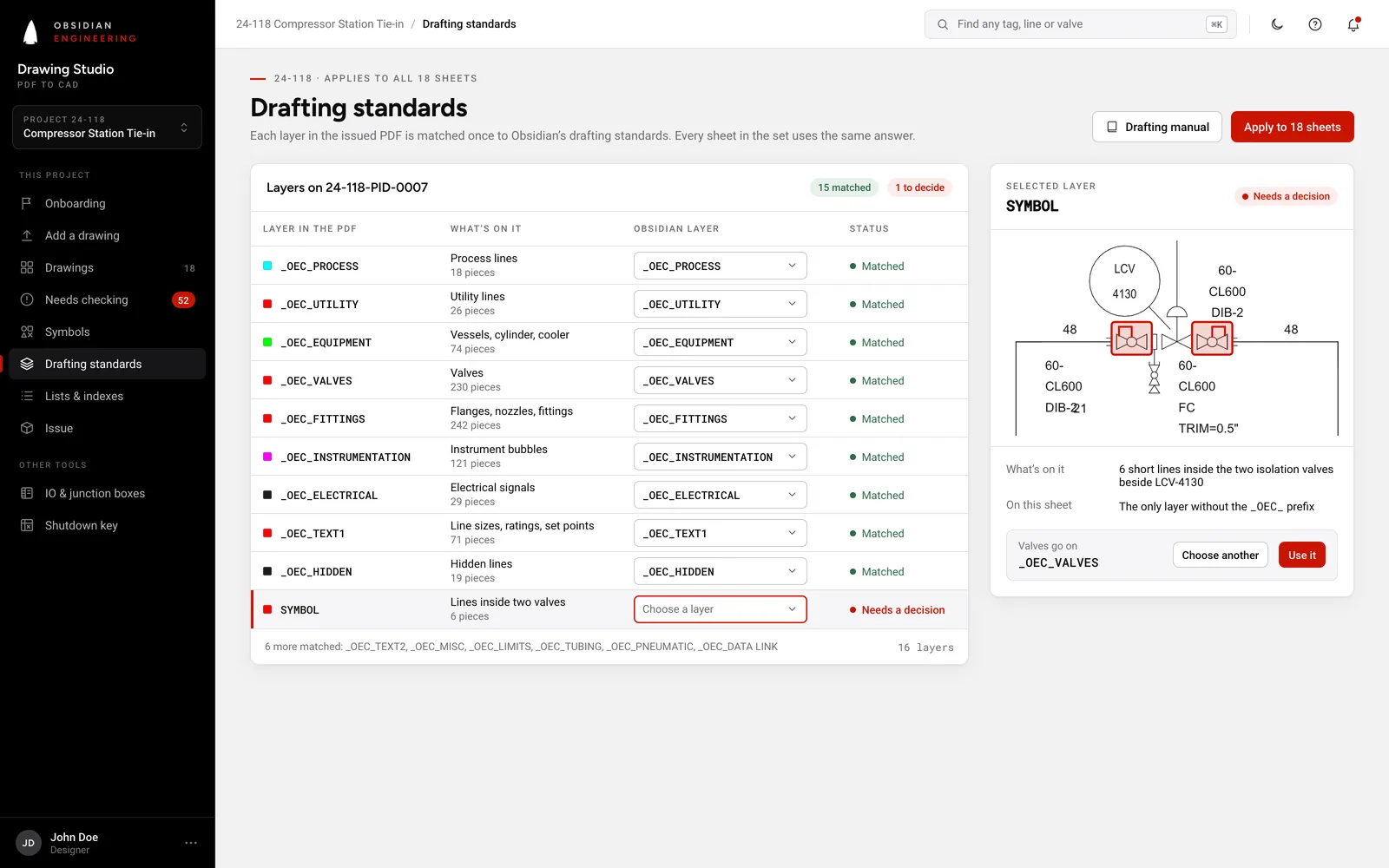Click the Use it button
1389x868 pixels.
[1301, 556]
